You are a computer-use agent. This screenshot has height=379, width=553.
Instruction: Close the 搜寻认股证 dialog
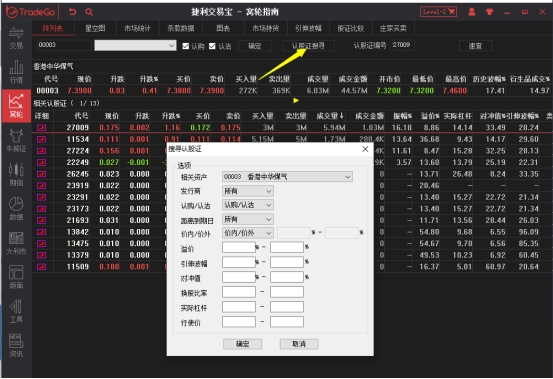365,149
